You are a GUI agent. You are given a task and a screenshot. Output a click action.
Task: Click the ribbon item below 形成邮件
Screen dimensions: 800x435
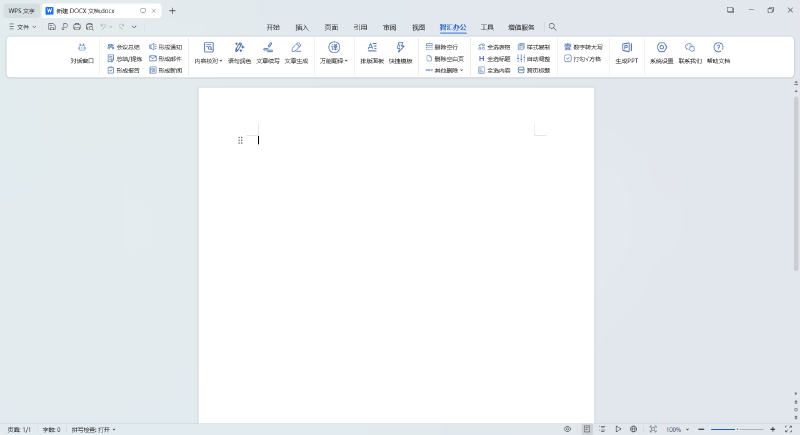pos(165,70)
